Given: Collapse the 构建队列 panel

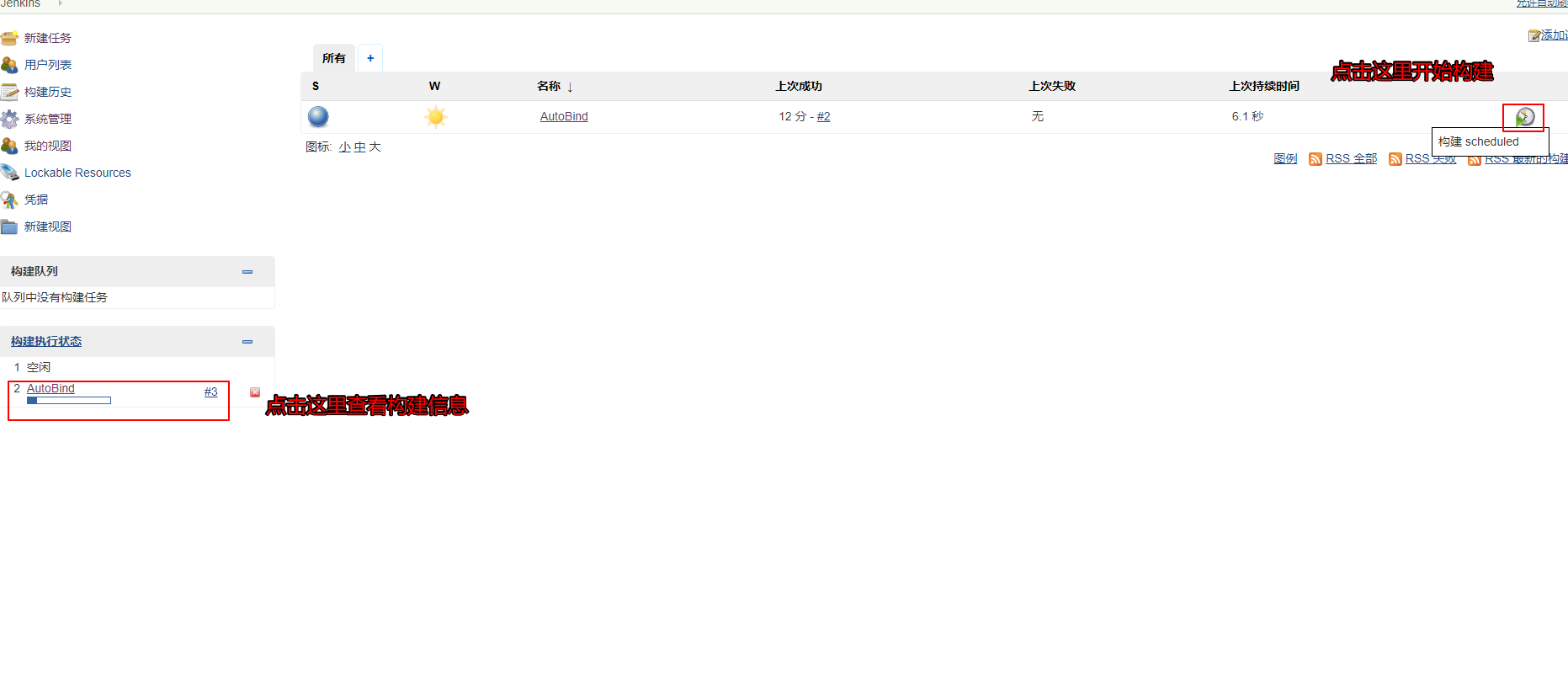Looking at the screenshot, I should pyautogui.click(x=247, y=272).
